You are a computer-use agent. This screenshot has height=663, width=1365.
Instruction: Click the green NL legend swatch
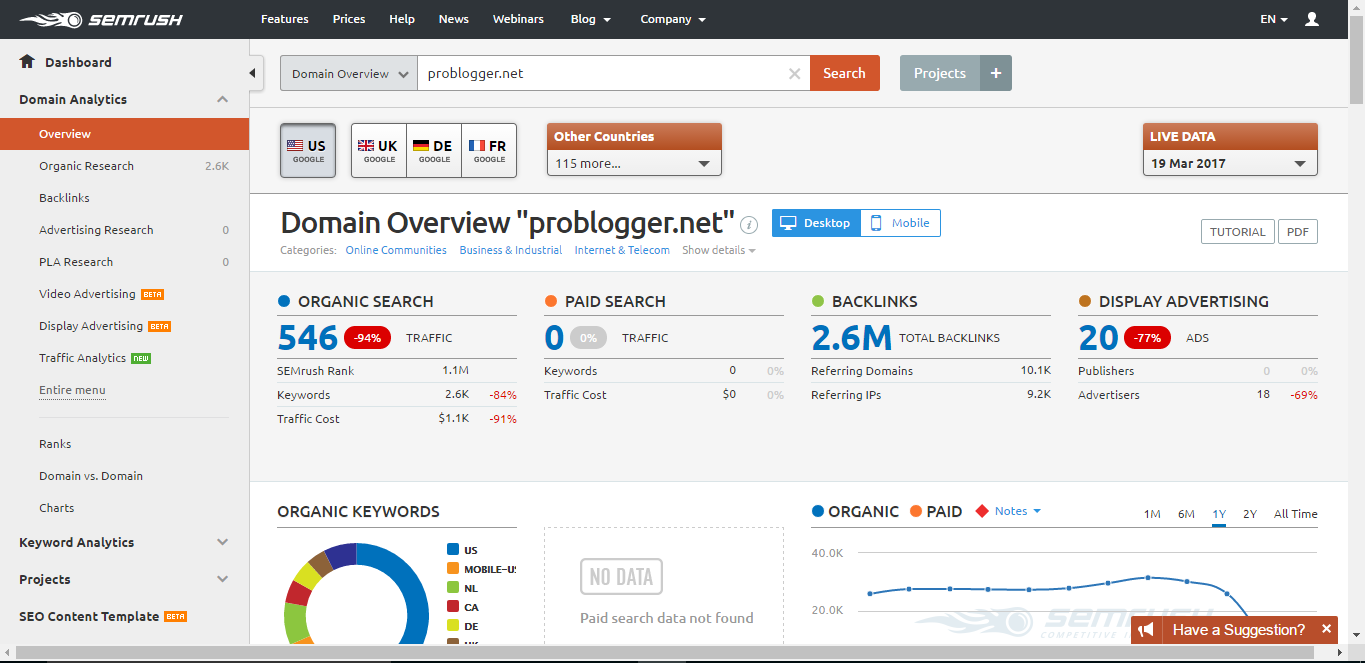click(453, 588)
